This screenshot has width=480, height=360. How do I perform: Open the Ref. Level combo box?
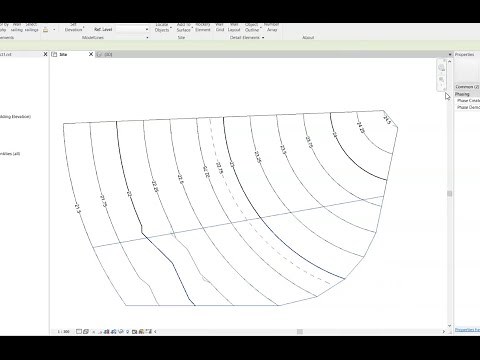coord(132,29)
